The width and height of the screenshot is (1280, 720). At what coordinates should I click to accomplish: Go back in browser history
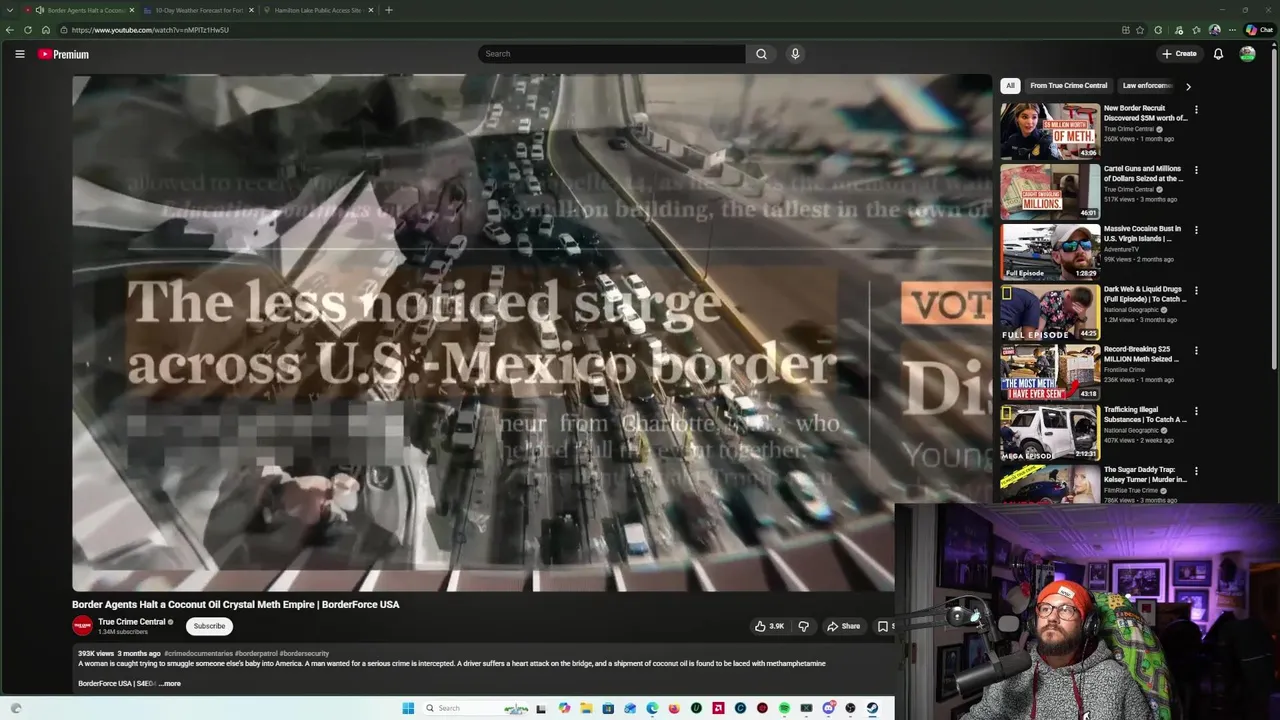10,30
